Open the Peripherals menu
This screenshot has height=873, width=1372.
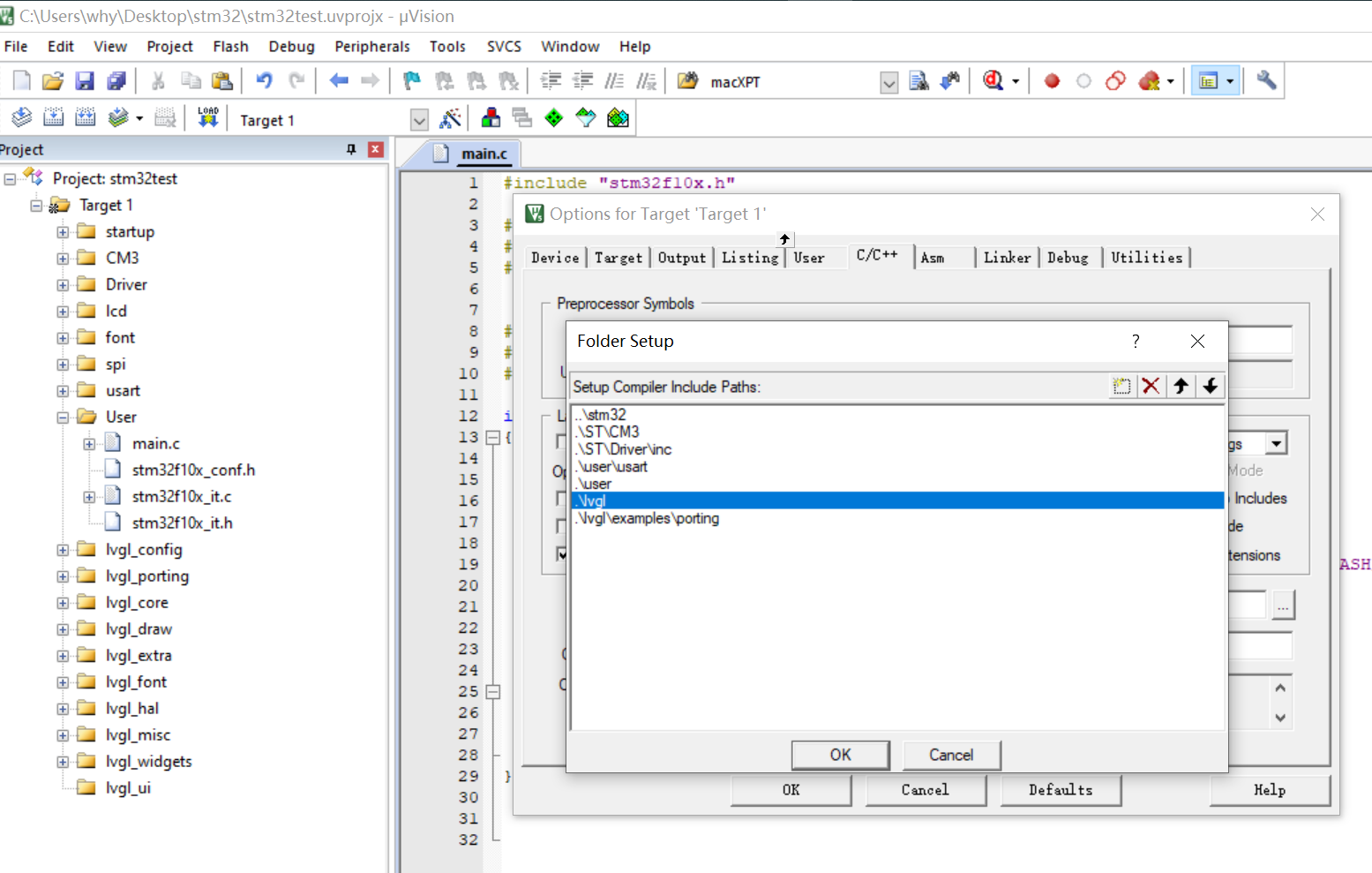pyautogui.click(x=371, y=47)
